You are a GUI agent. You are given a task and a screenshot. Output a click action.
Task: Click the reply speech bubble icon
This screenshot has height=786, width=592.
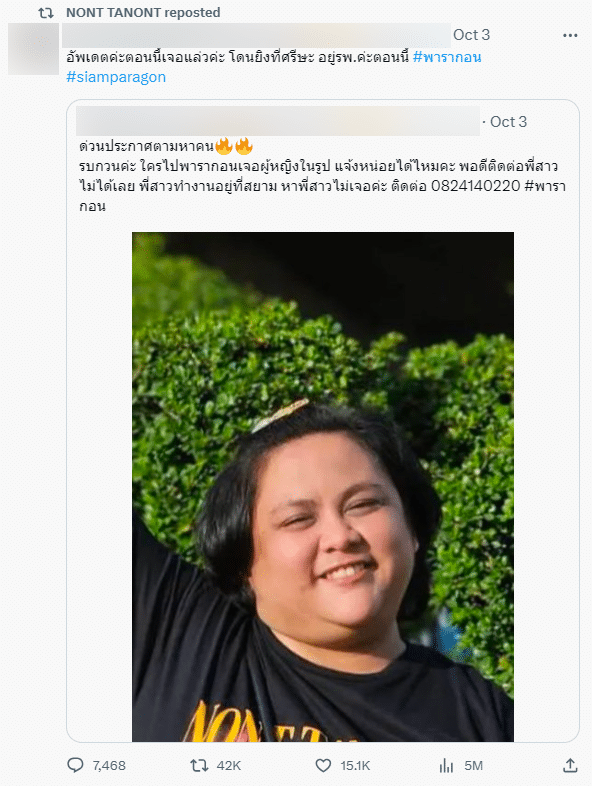75,765
